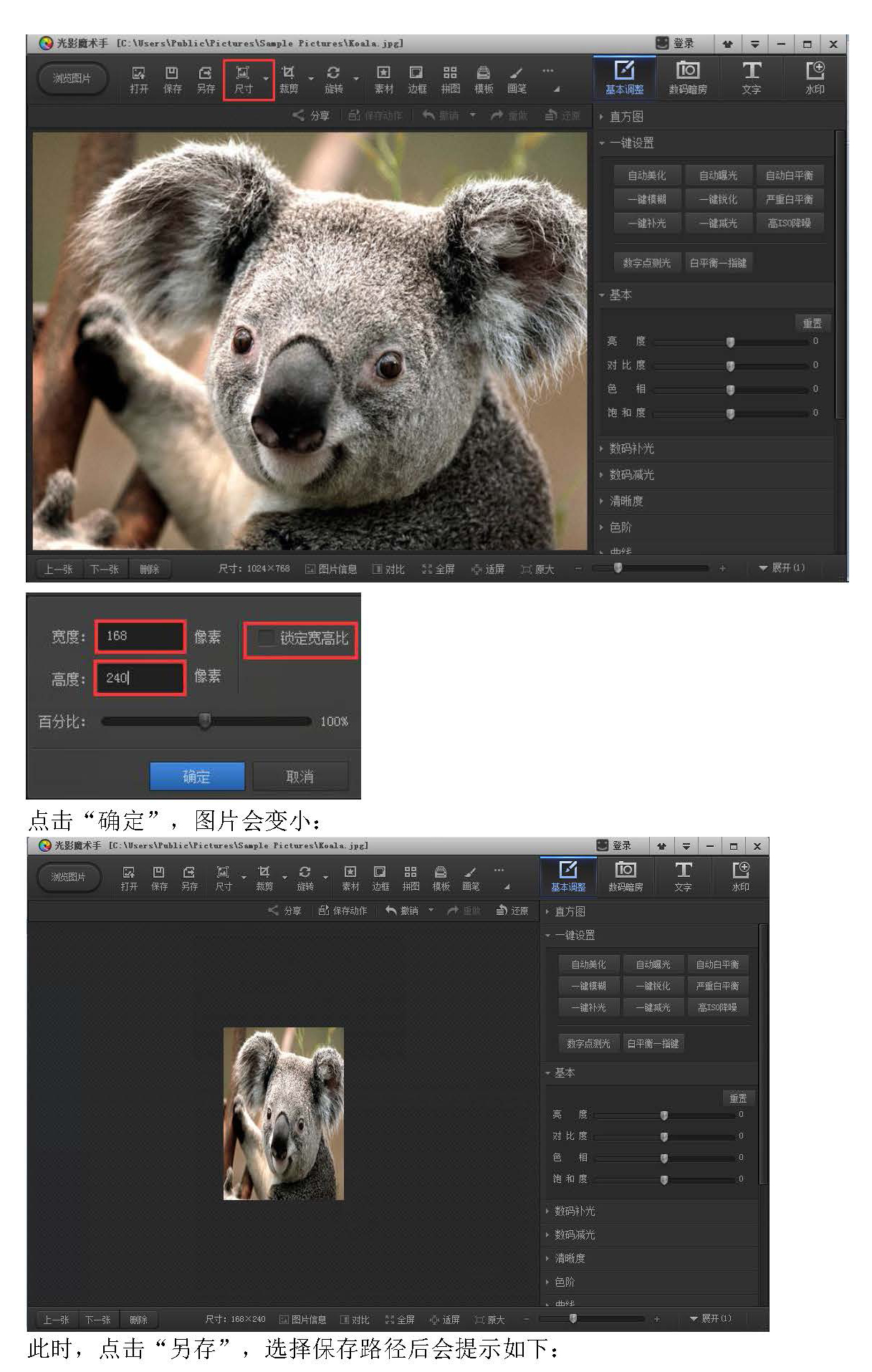The image size is (872, 1372).
Task: Open 模板 in the 1024×768 koala window
Action: (484, 80)
